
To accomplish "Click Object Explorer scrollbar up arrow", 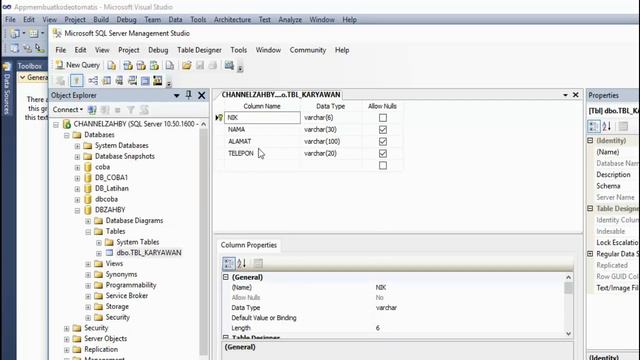I will click(x=203, y=124).
